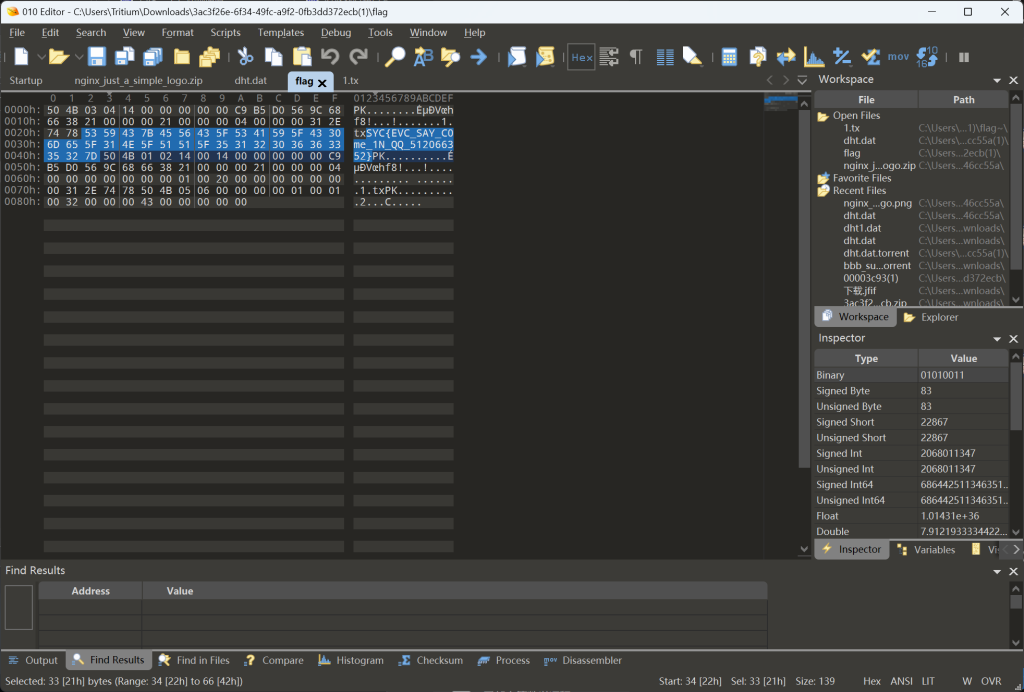
Task: Open the Open dropdown arrow next to folder icon
Action: 78,57
